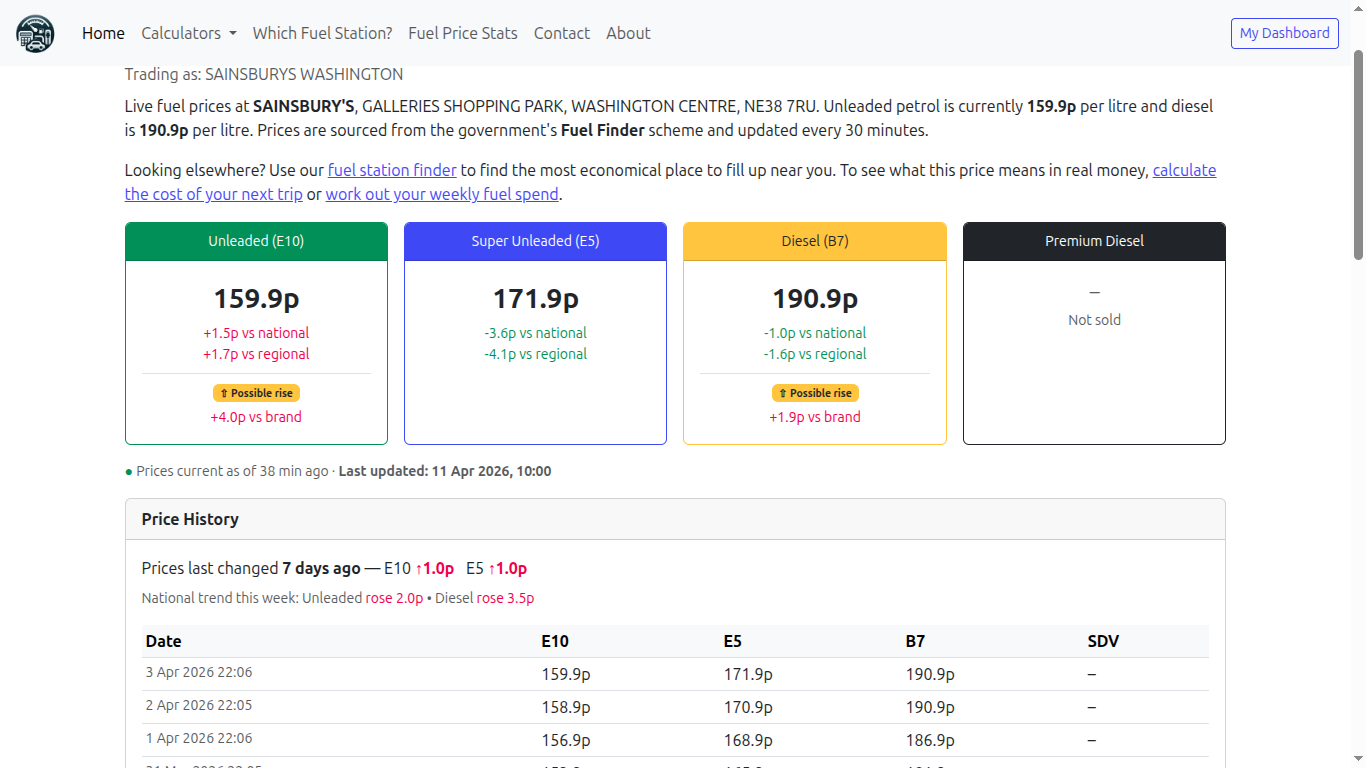Image resolution: width=1366 pixels, height=768 pixels.
Task: Open work out your weekly fuel spend link
Action: pos(442,194)
